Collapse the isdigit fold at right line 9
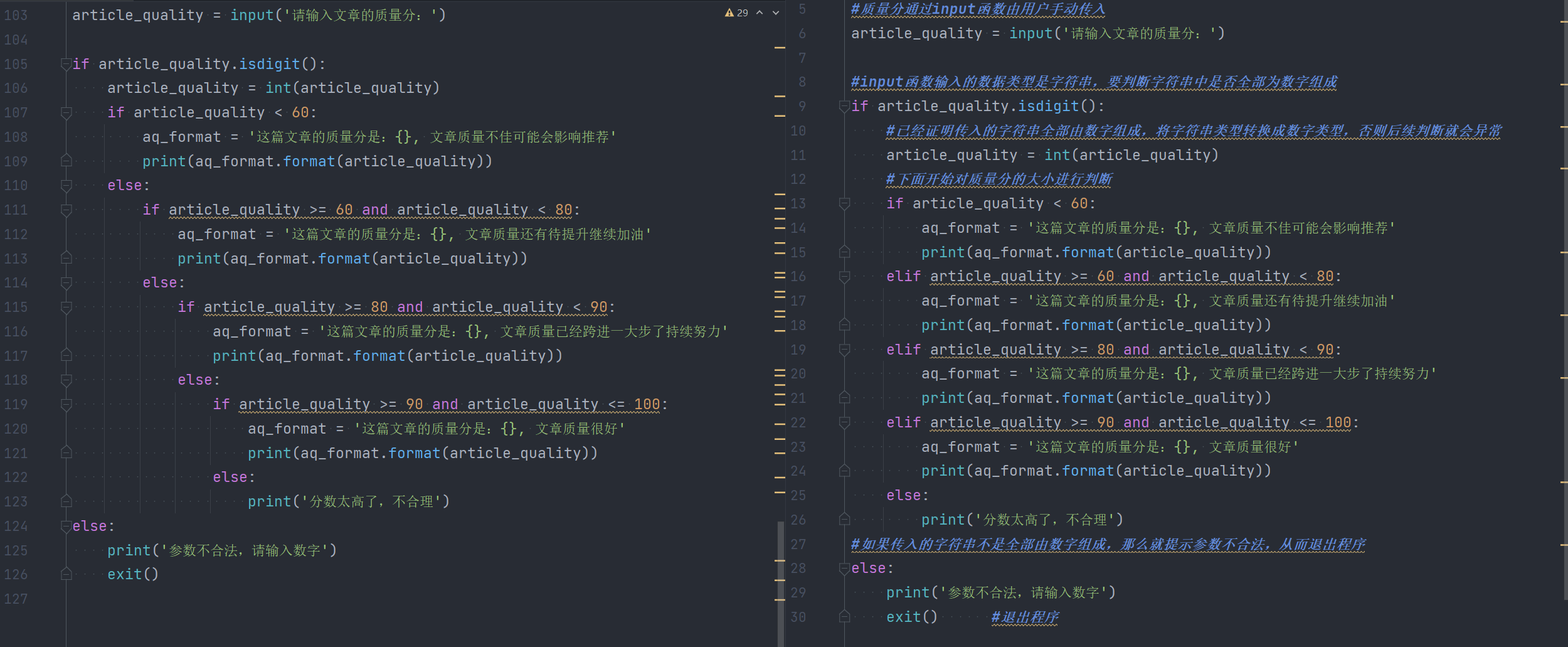The width and height of the screenshot is (1568, 647). 844,106
